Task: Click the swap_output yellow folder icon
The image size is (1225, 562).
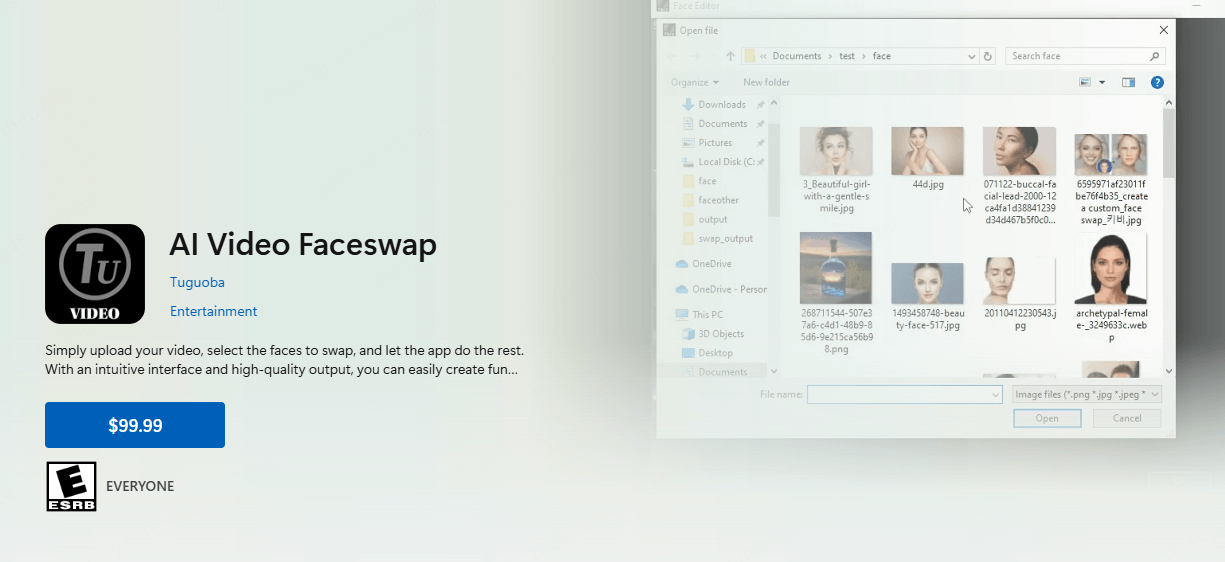Action: [x=688, y=239]
